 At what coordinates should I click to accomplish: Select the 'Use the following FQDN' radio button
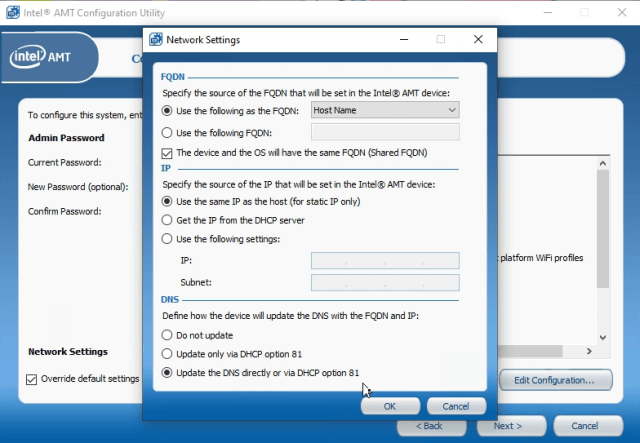click(x=167, y=133)
